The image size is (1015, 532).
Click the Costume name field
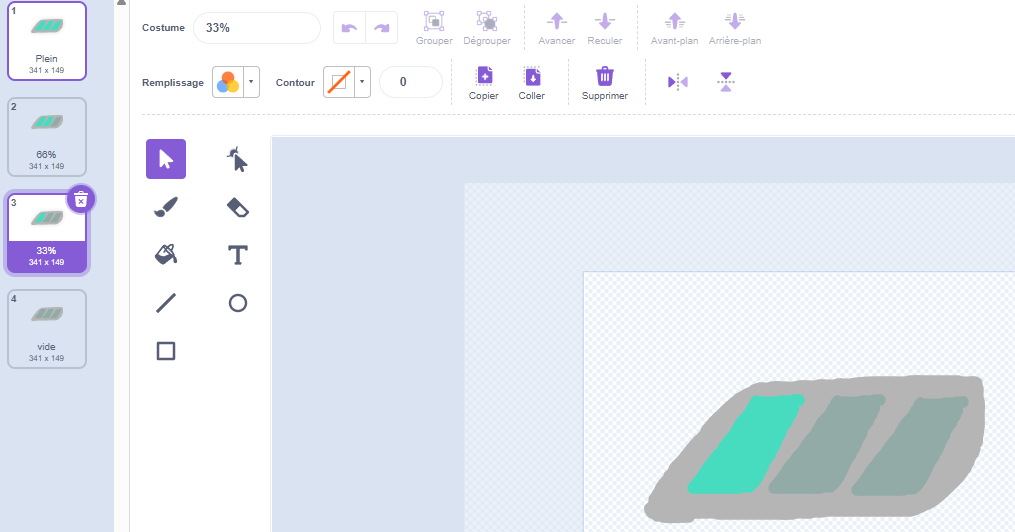[257, 28]
